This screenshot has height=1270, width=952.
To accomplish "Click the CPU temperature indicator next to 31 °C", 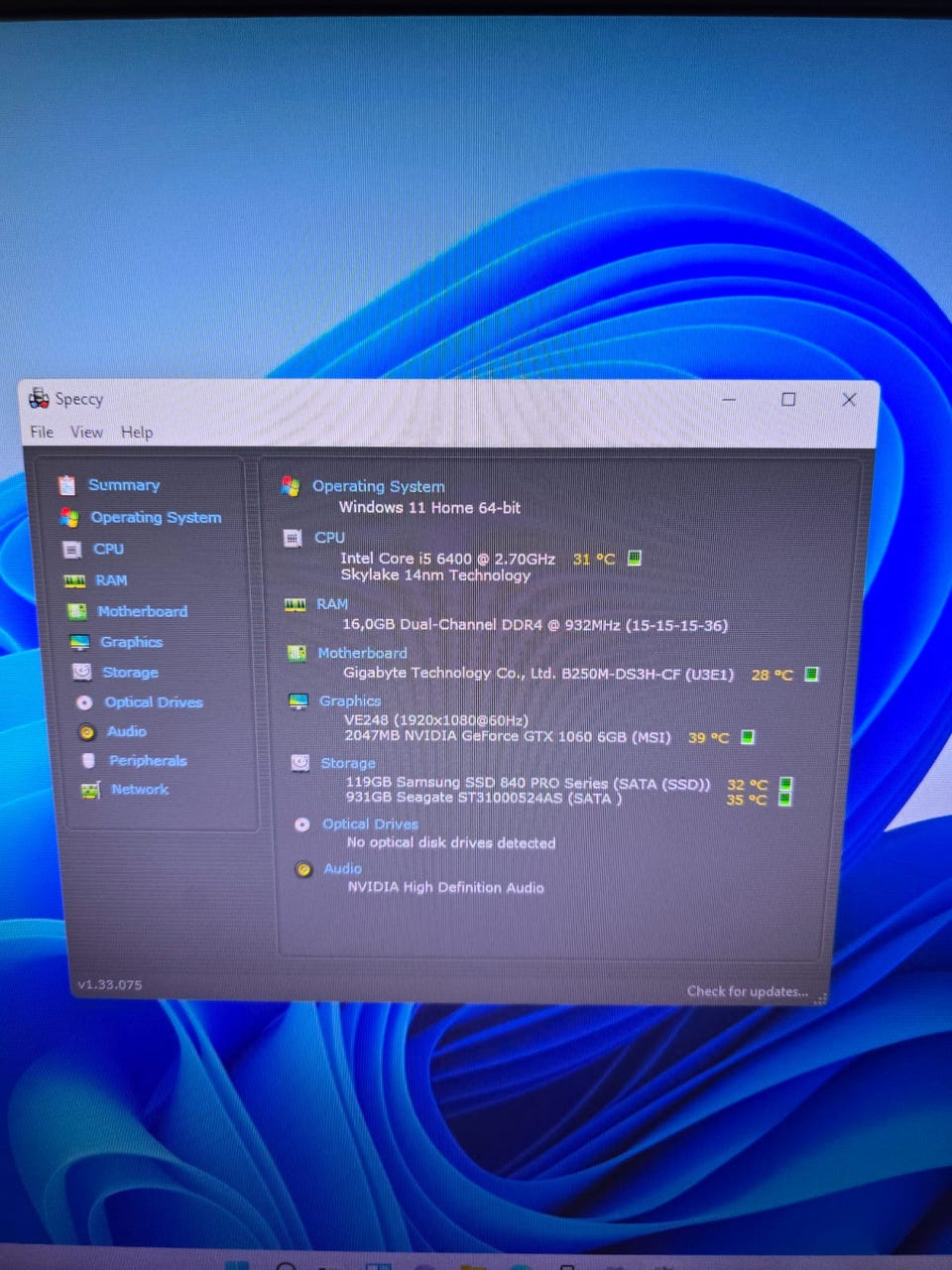I will point(635,558).
